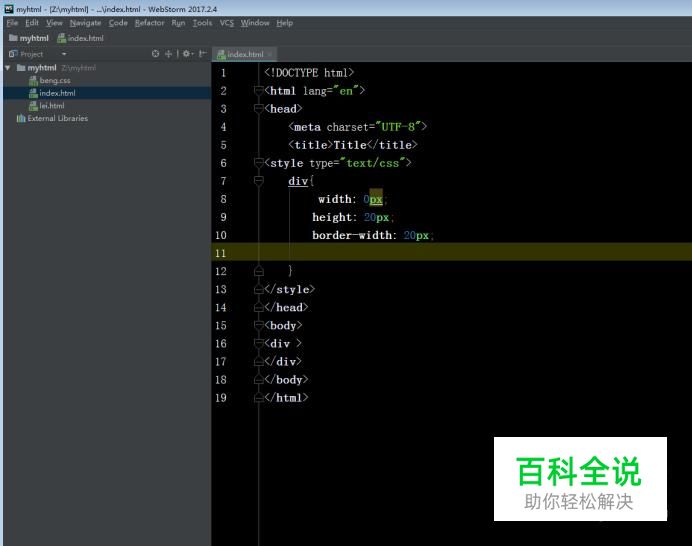
Task: Fold the div CSS rule on line 7
Action: tap(259, 181)
